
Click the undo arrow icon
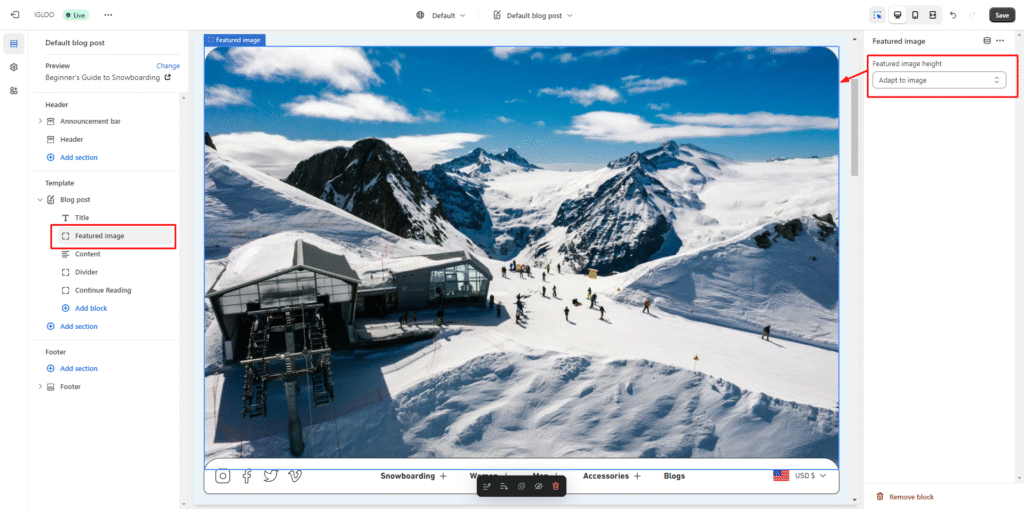tap(952, 15)
